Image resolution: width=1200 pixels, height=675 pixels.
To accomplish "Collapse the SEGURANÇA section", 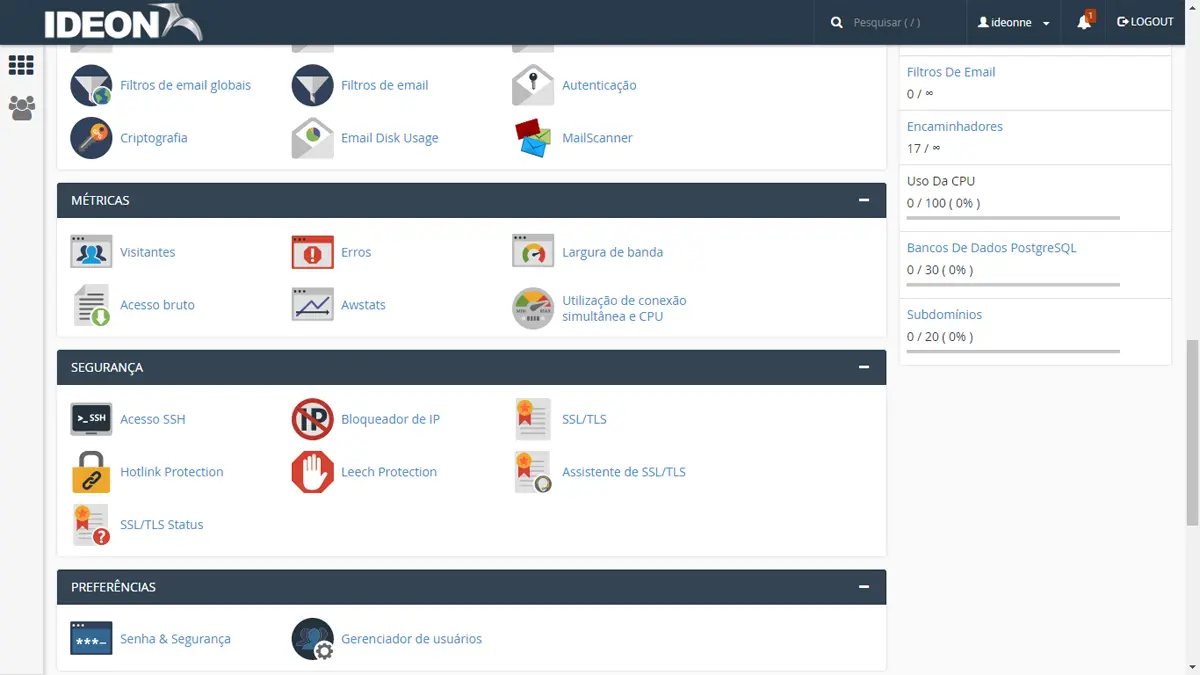I will (863, 367).
